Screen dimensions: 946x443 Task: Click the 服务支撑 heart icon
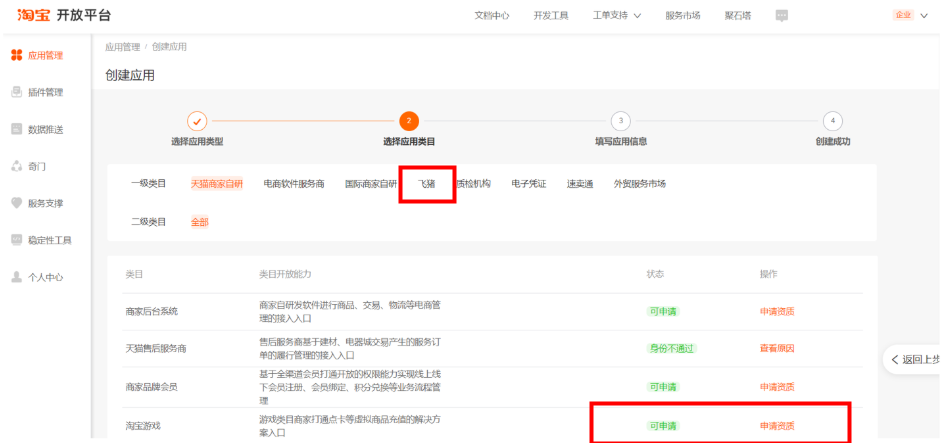[17, 203]
